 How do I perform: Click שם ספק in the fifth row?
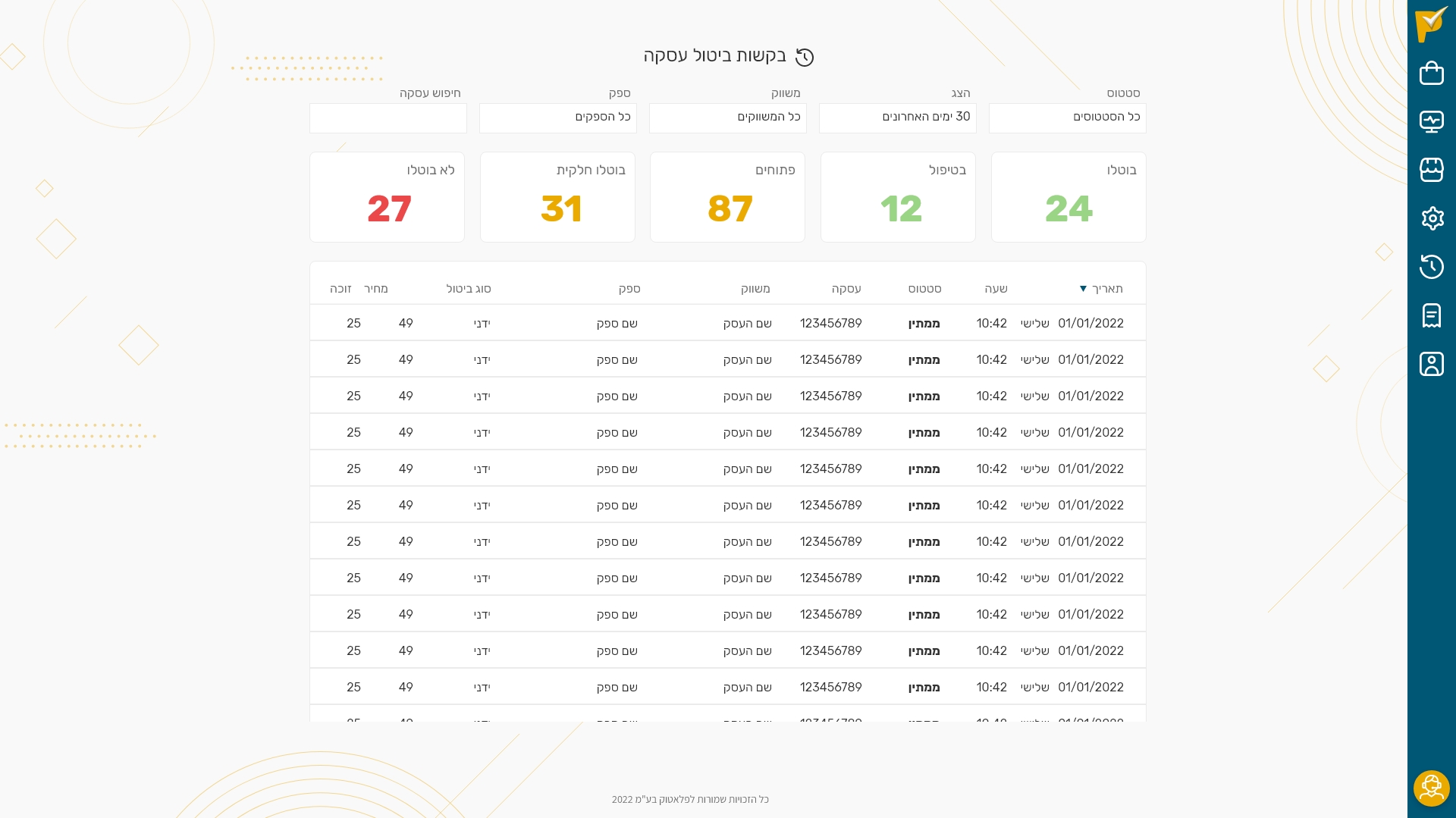click(617, 469)
